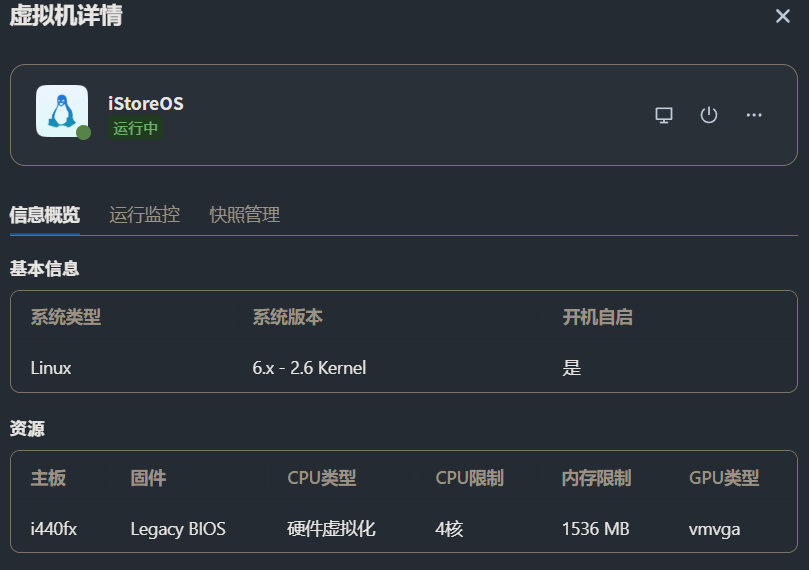The height and width of the screenshot is (570, 809).
Task: Click the iStoreOS virtual machine name
Action: [x=146, y=104]
